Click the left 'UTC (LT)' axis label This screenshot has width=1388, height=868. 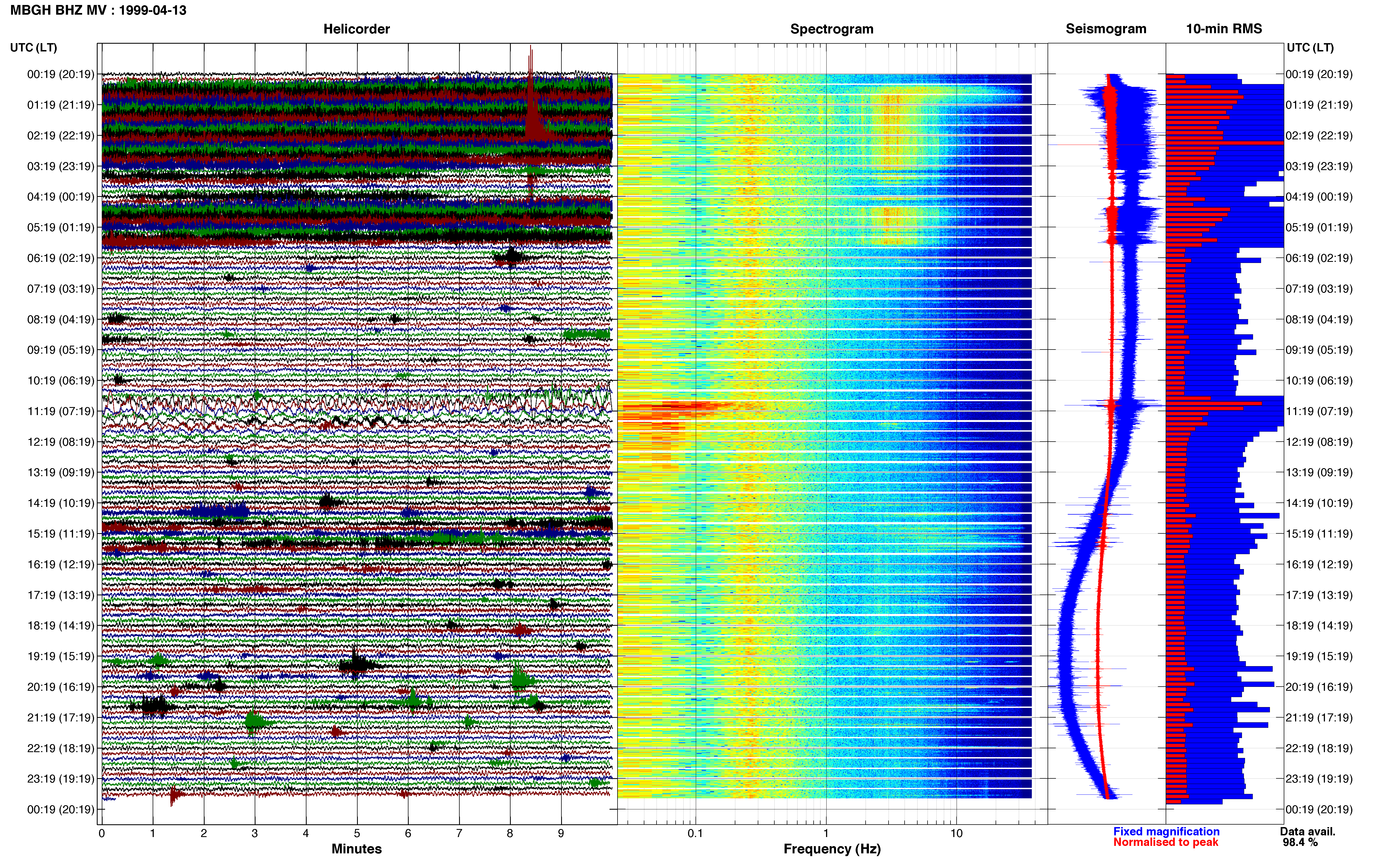pyautogui.click(x=34, y=48)
